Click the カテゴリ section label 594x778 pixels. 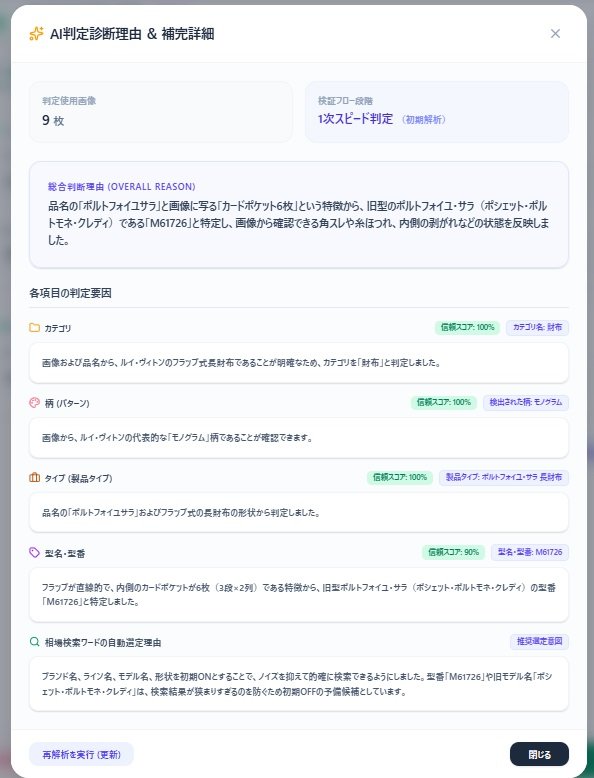pyautogui.click(x=58, y=328)
